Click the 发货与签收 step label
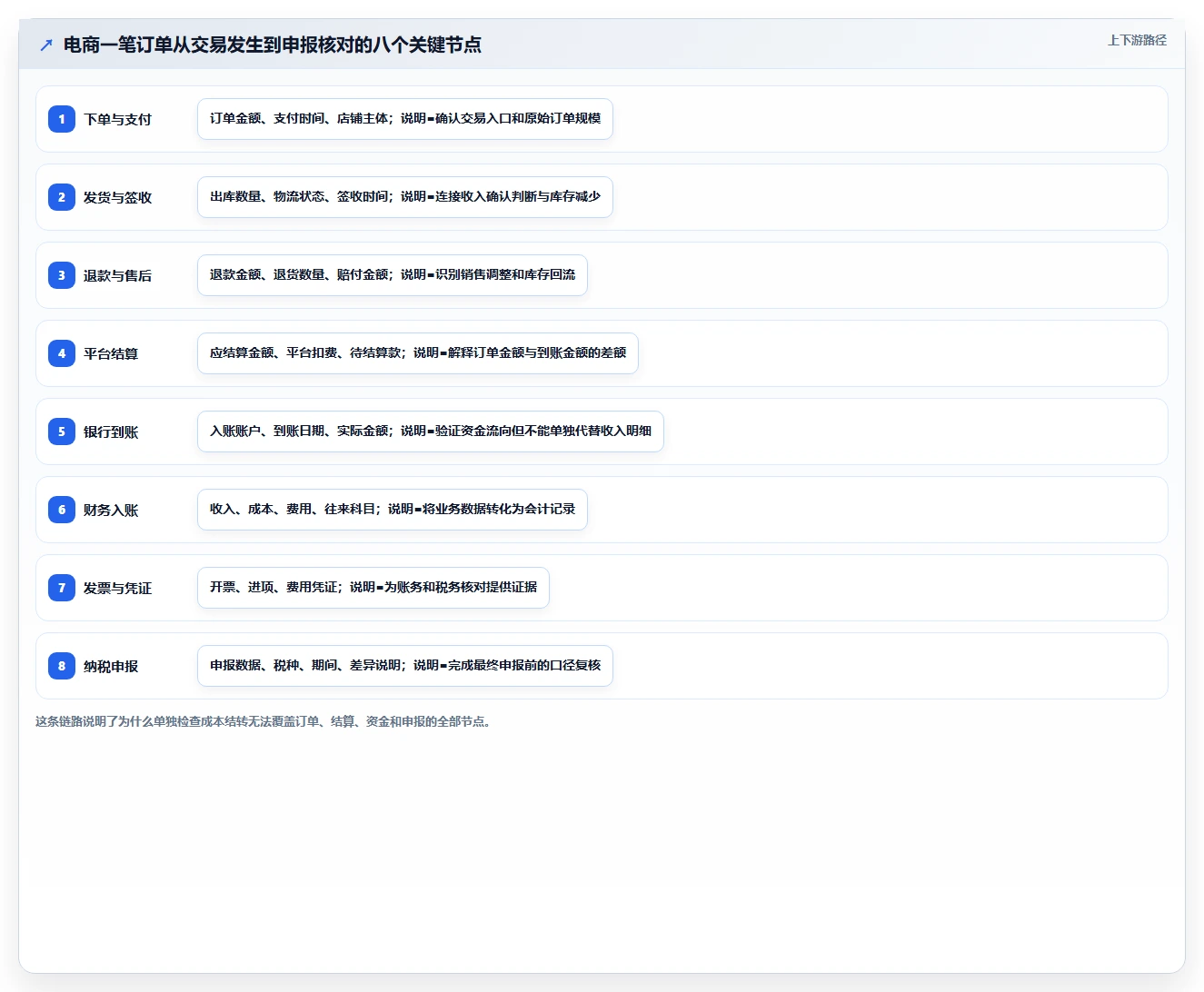Viewport: 1204px width, 992px height. coord(117,197)
